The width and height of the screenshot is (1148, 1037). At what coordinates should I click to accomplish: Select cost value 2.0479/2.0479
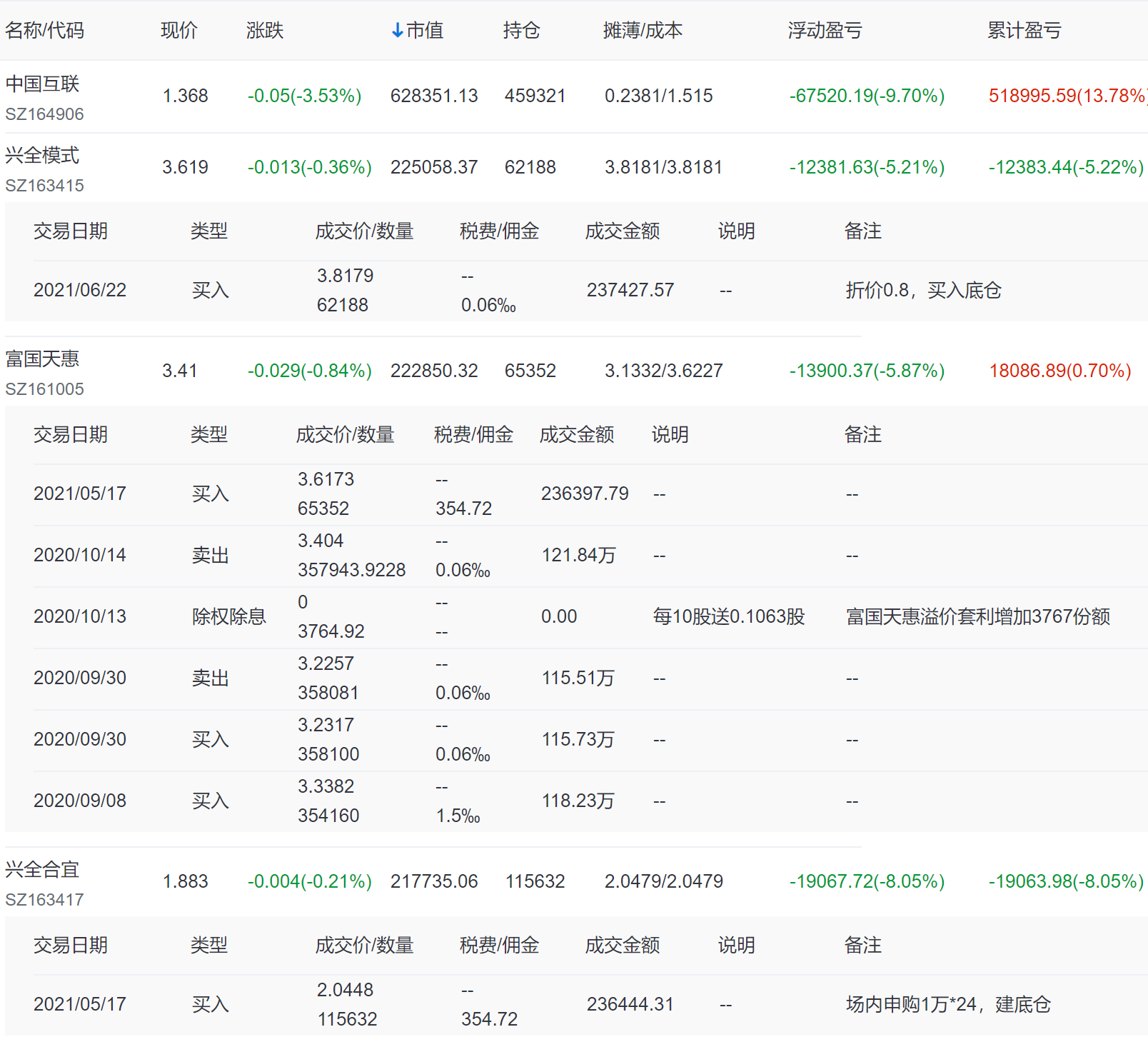(664, 881)
